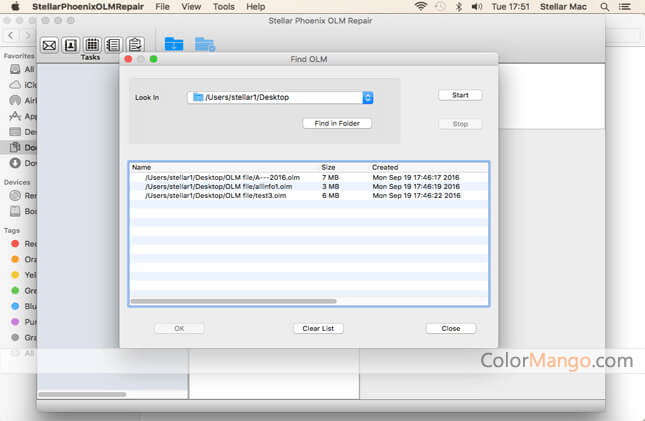Image resolution: width=645 pixels, height=421 pixels.
Task: Click the Mon Sep 19 17:46:22 2016 cell
Action: 416,195
